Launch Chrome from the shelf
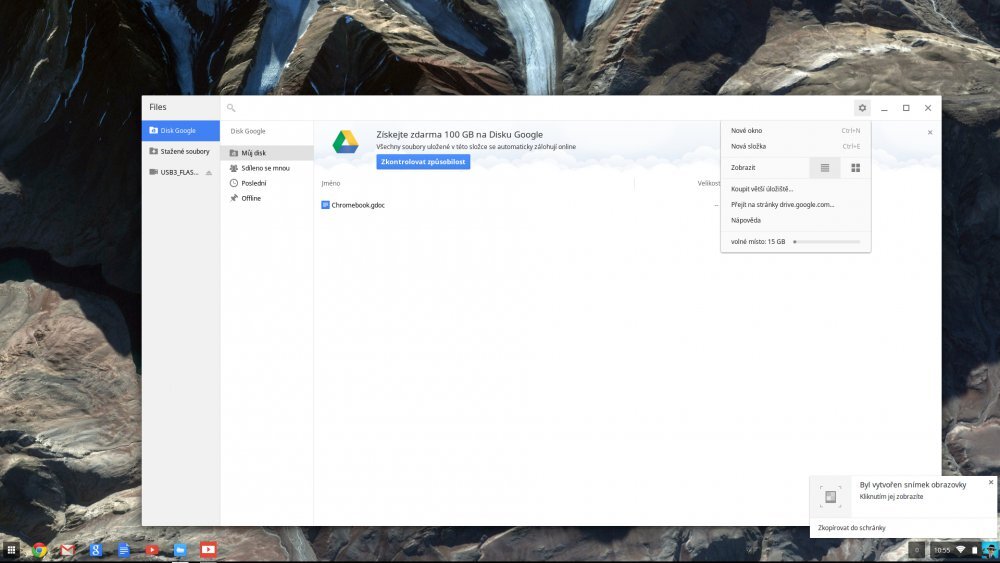 click(x=40, y=550)
